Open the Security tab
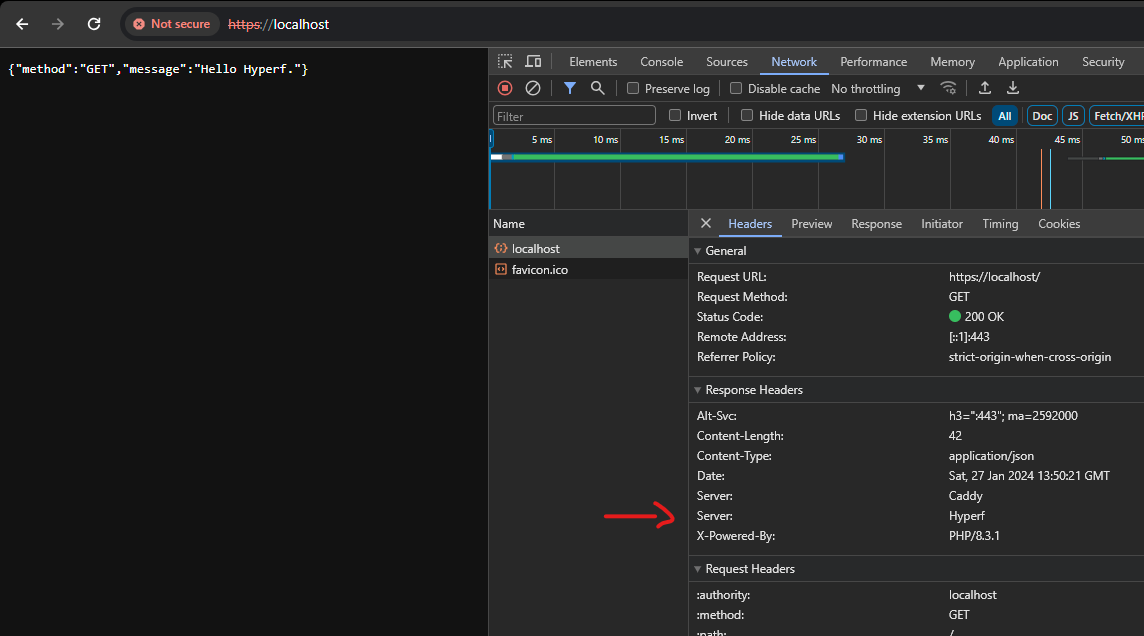This screenshot has height=636, width=1144. coord(1102,62)
